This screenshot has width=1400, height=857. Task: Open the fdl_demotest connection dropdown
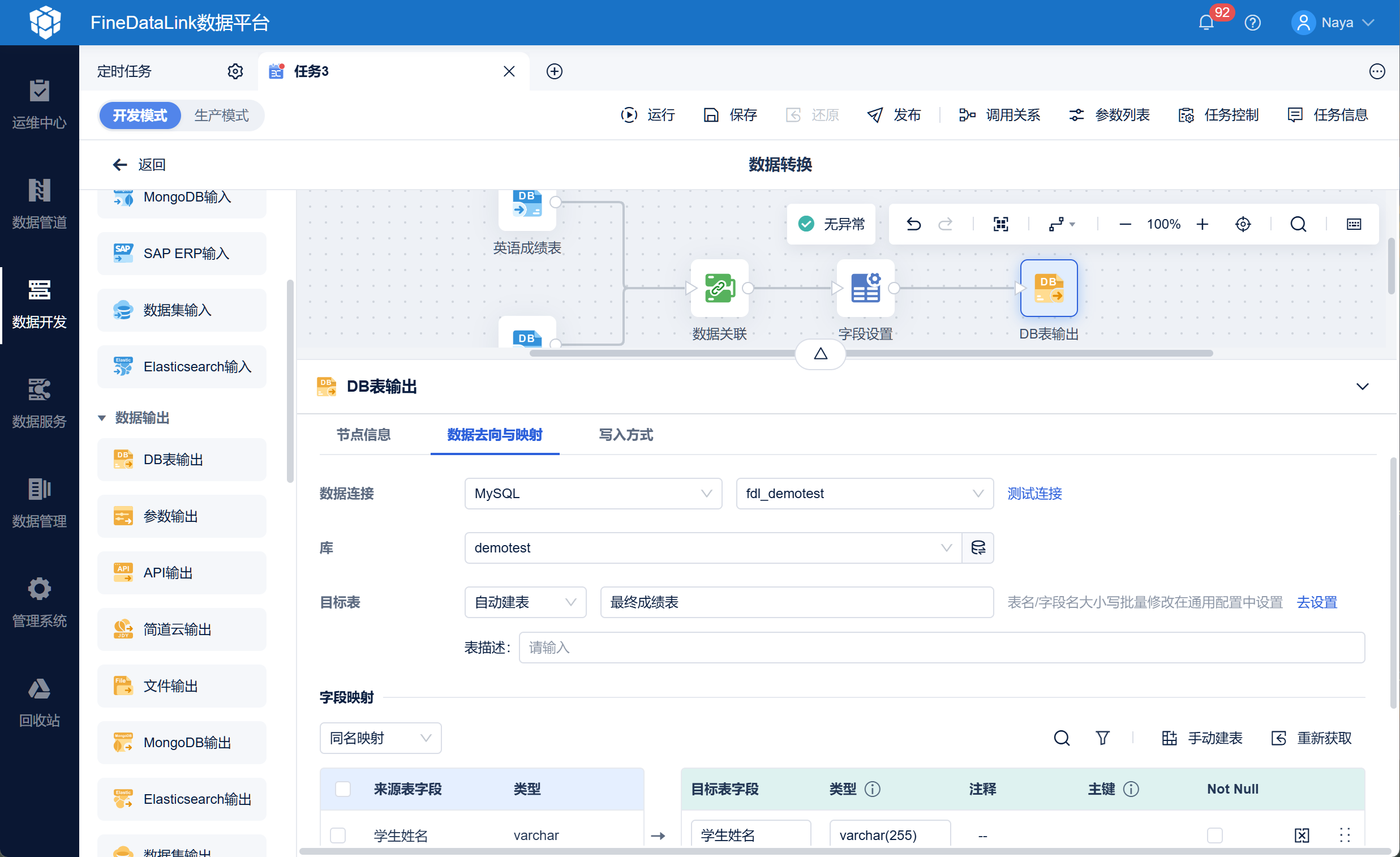click(864, 493)
